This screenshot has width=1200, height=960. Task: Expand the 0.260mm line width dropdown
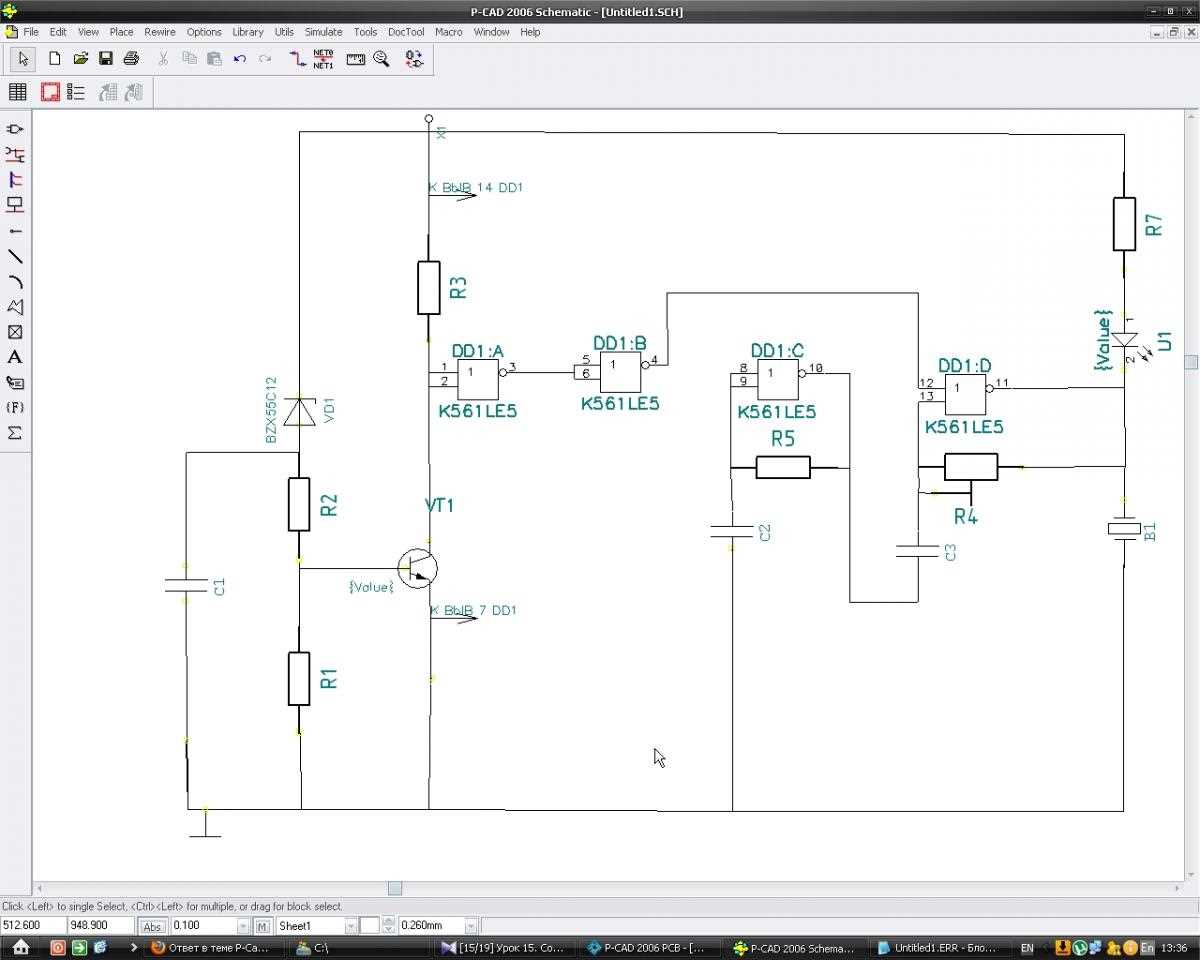[472, 926]
